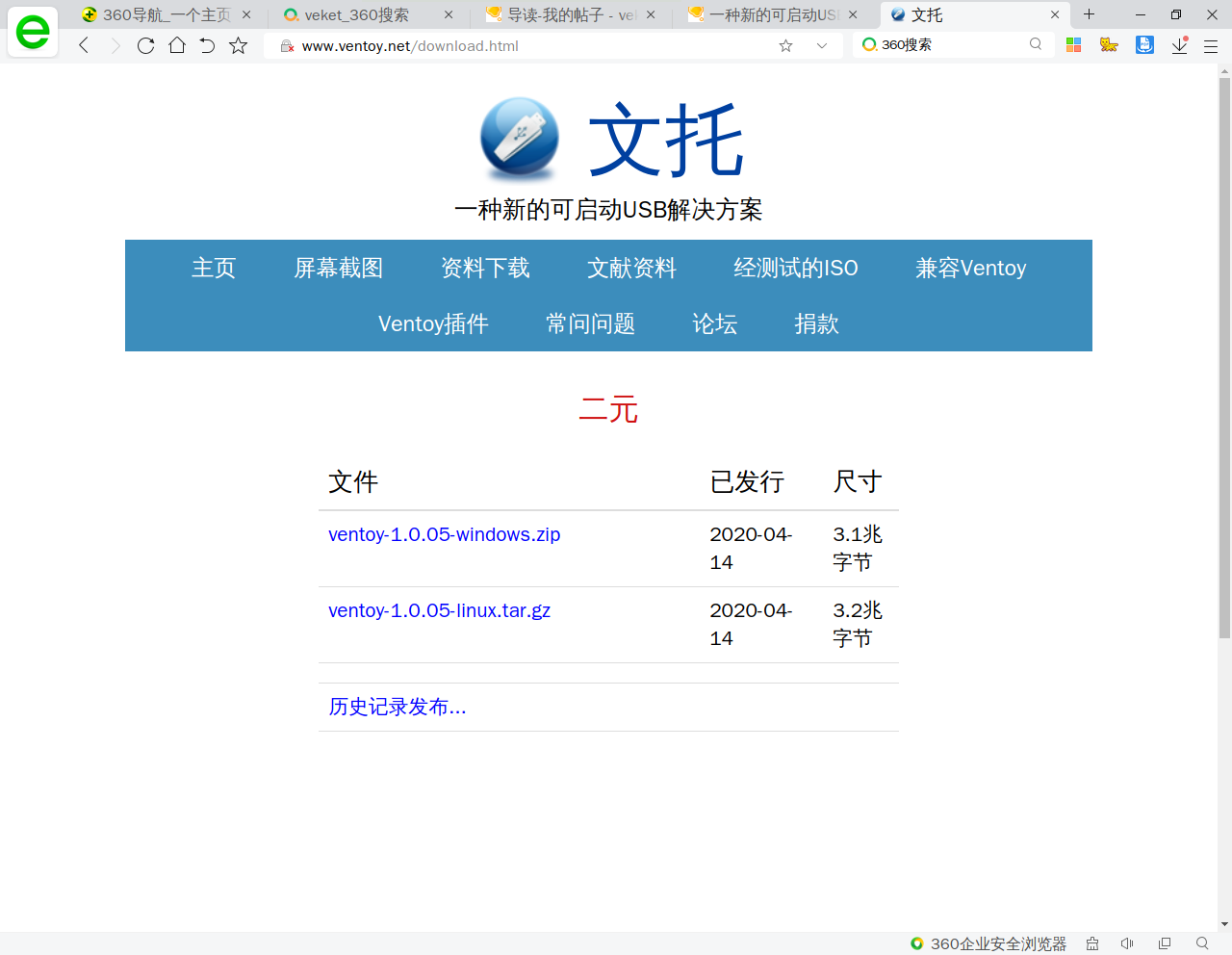Open the 屏幕截图 menu item
This screenshot has width=1232, height=955.
(x=339, y=268)
